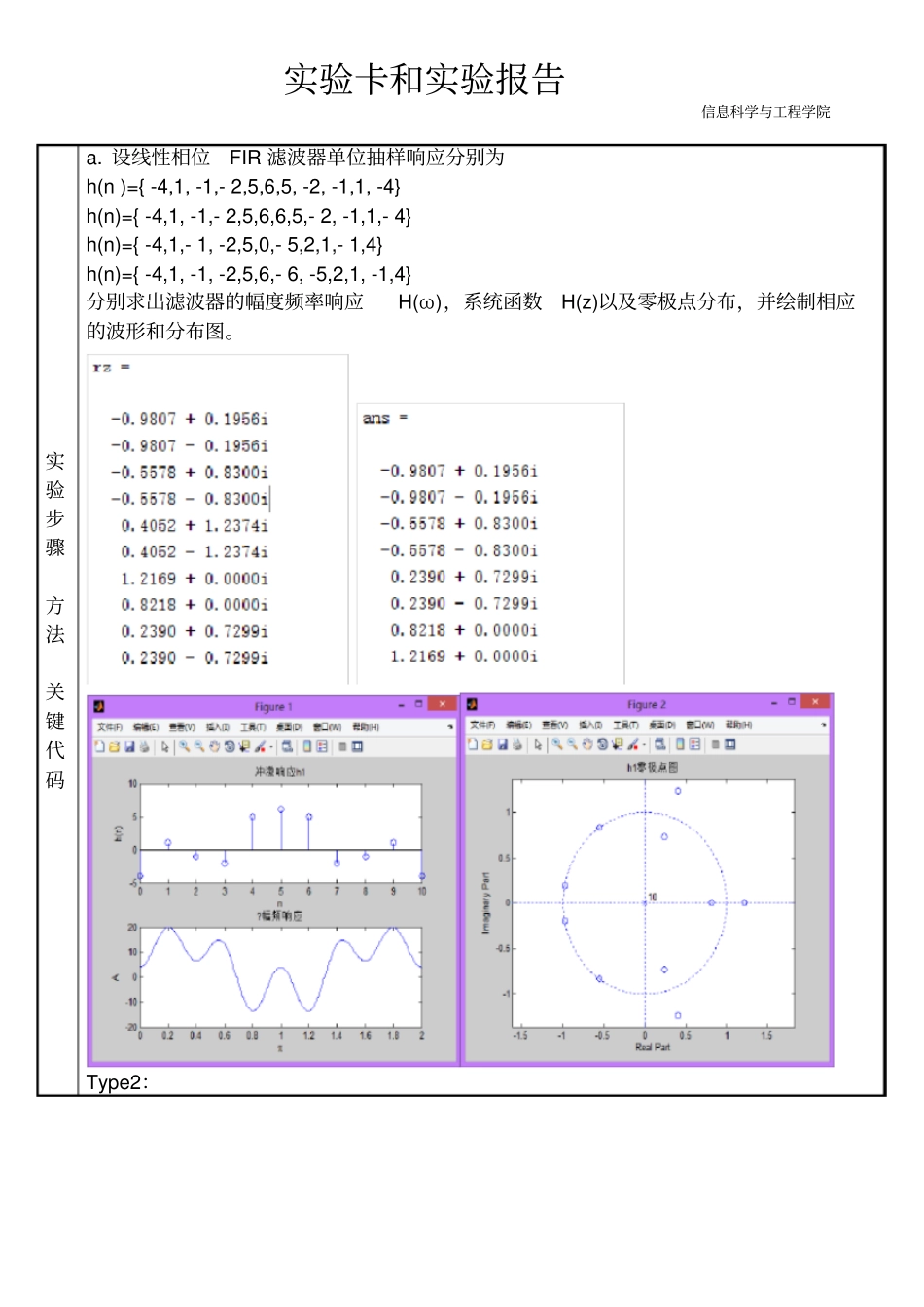Show plot tools in Figure 1
This screenshot has height=1307, width=924.
pos(357,747)
